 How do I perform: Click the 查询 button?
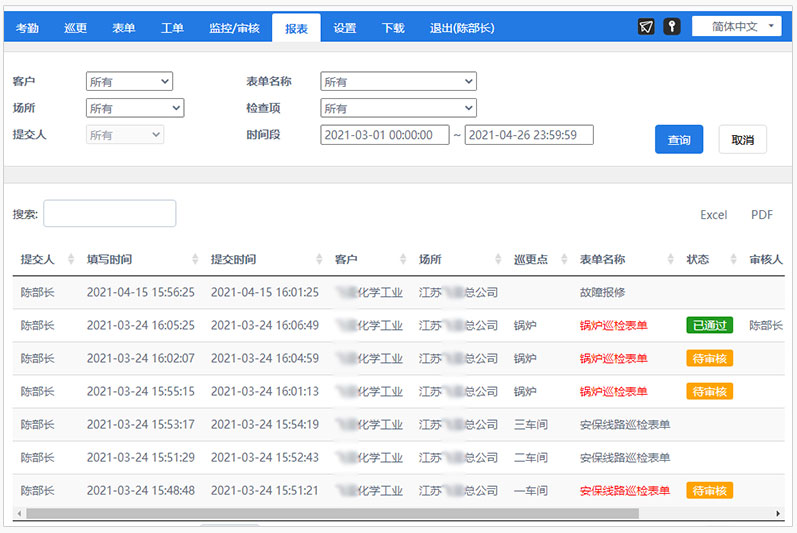pyautogui.click(x=679, y=140)
